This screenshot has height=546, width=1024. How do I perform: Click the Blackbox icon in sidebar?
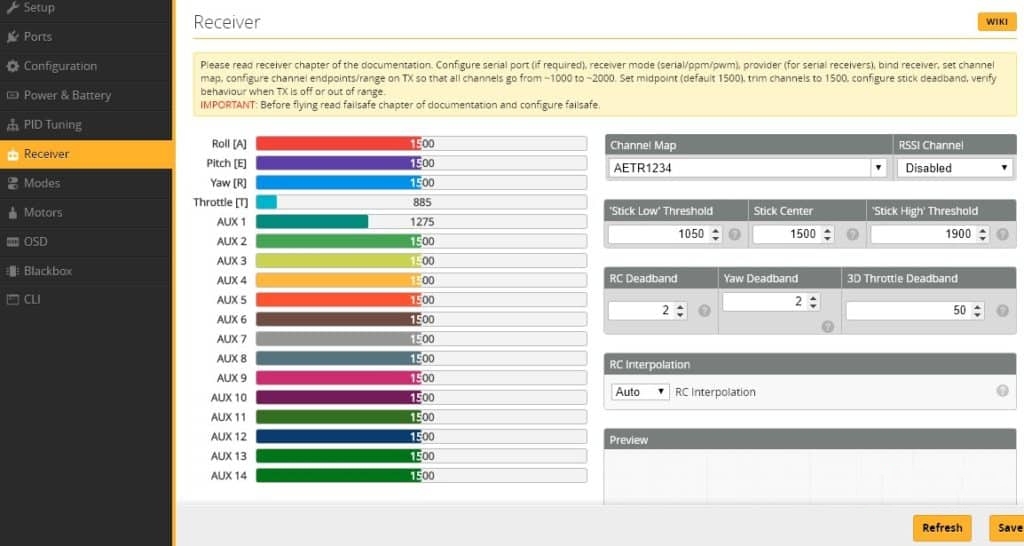pyautogui.click(x=12, y=271)
